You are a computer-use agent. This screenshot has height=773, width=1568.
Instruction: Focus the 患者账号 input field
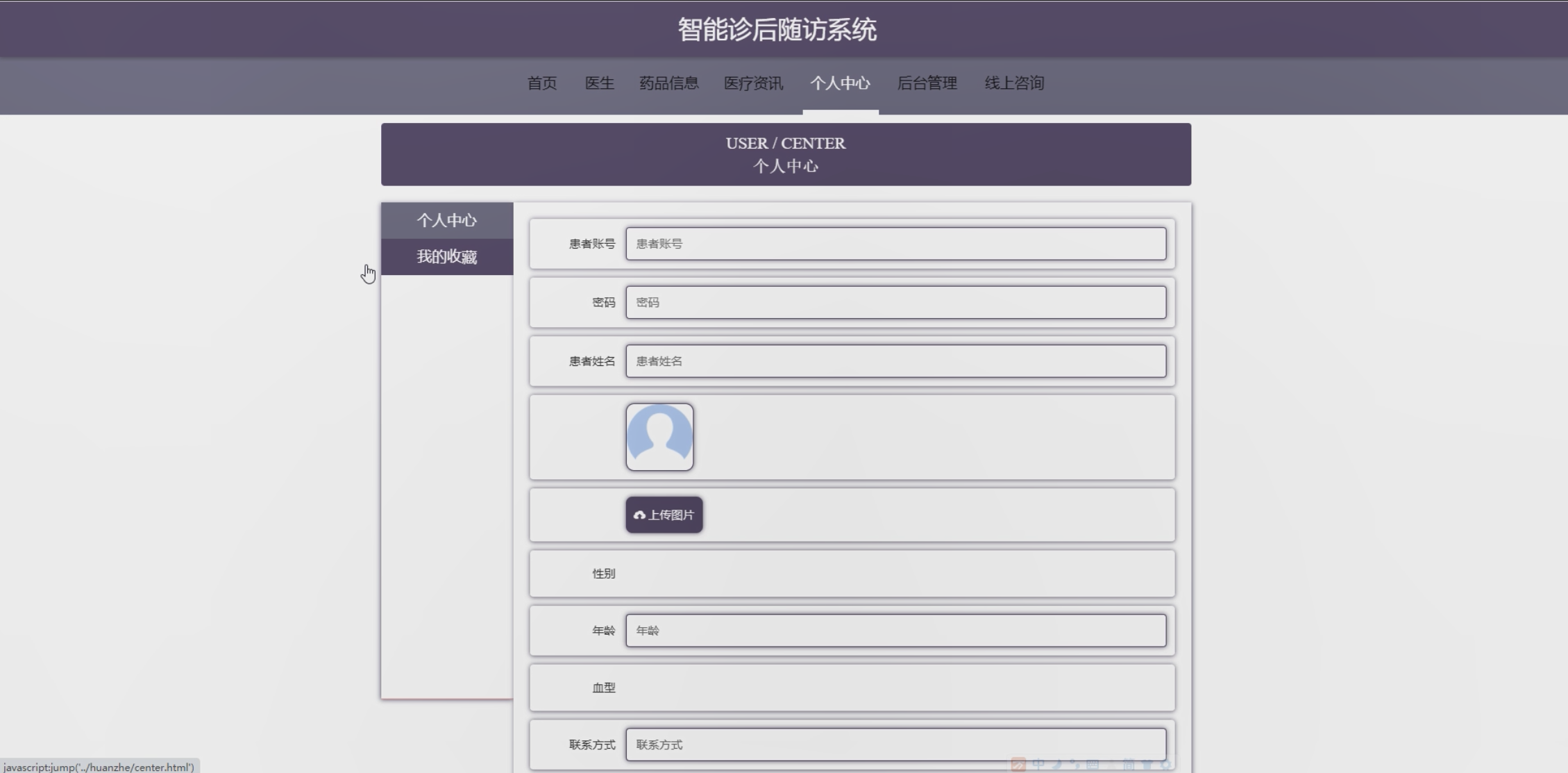point(895,244)
